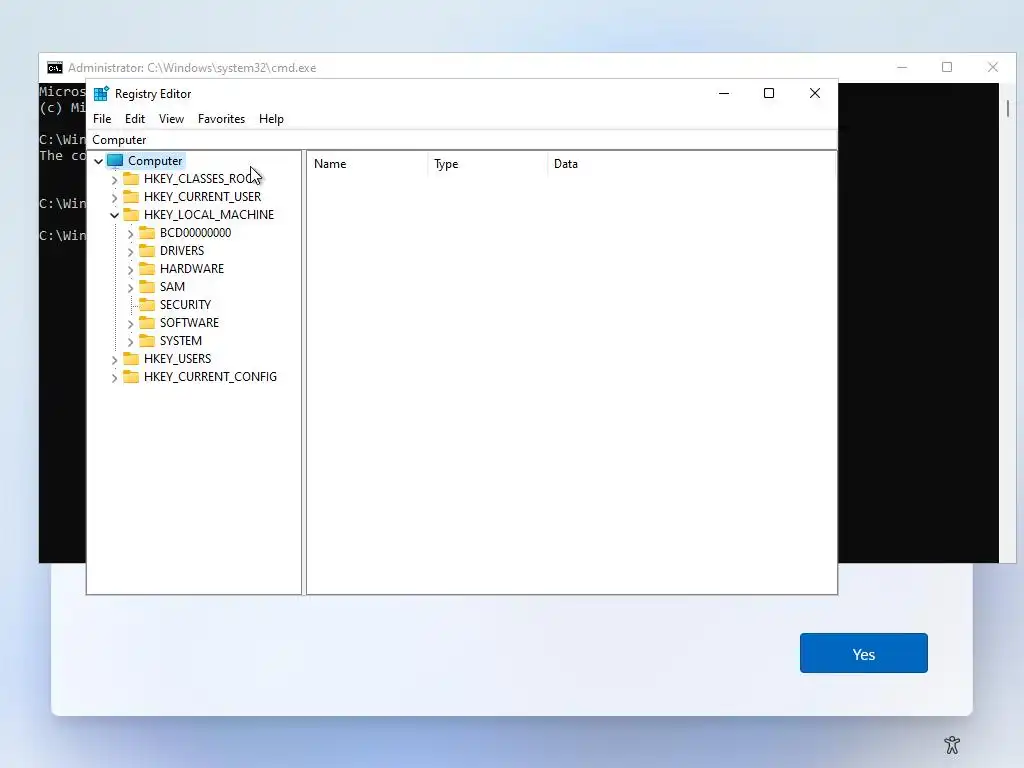The image size is (1024, 768).
Task: Click the Type column header
Action: pyautogui.click(x=488, y=164)
